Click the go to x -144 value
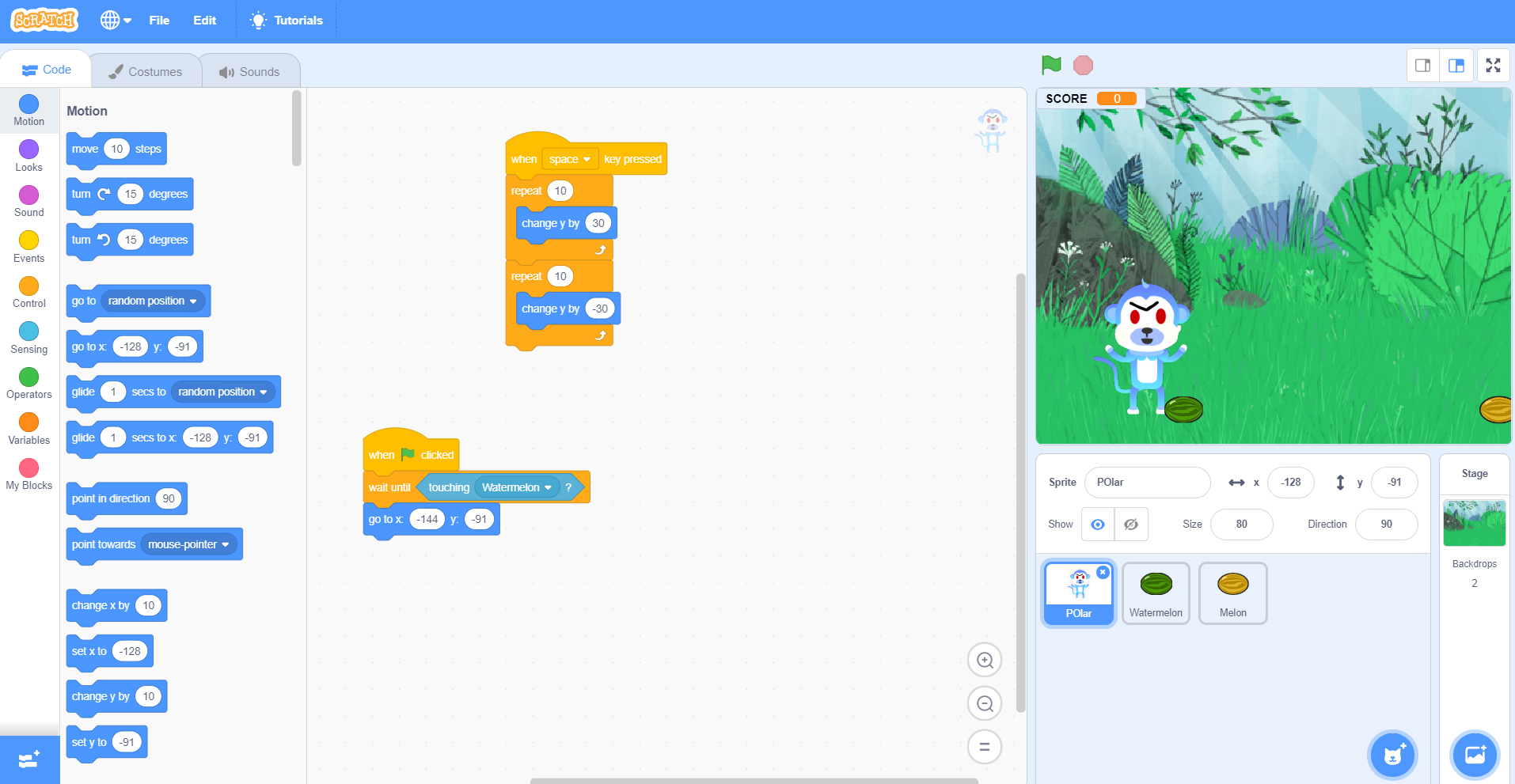This screenshot has width=1515, height=784. click(427, 519)
